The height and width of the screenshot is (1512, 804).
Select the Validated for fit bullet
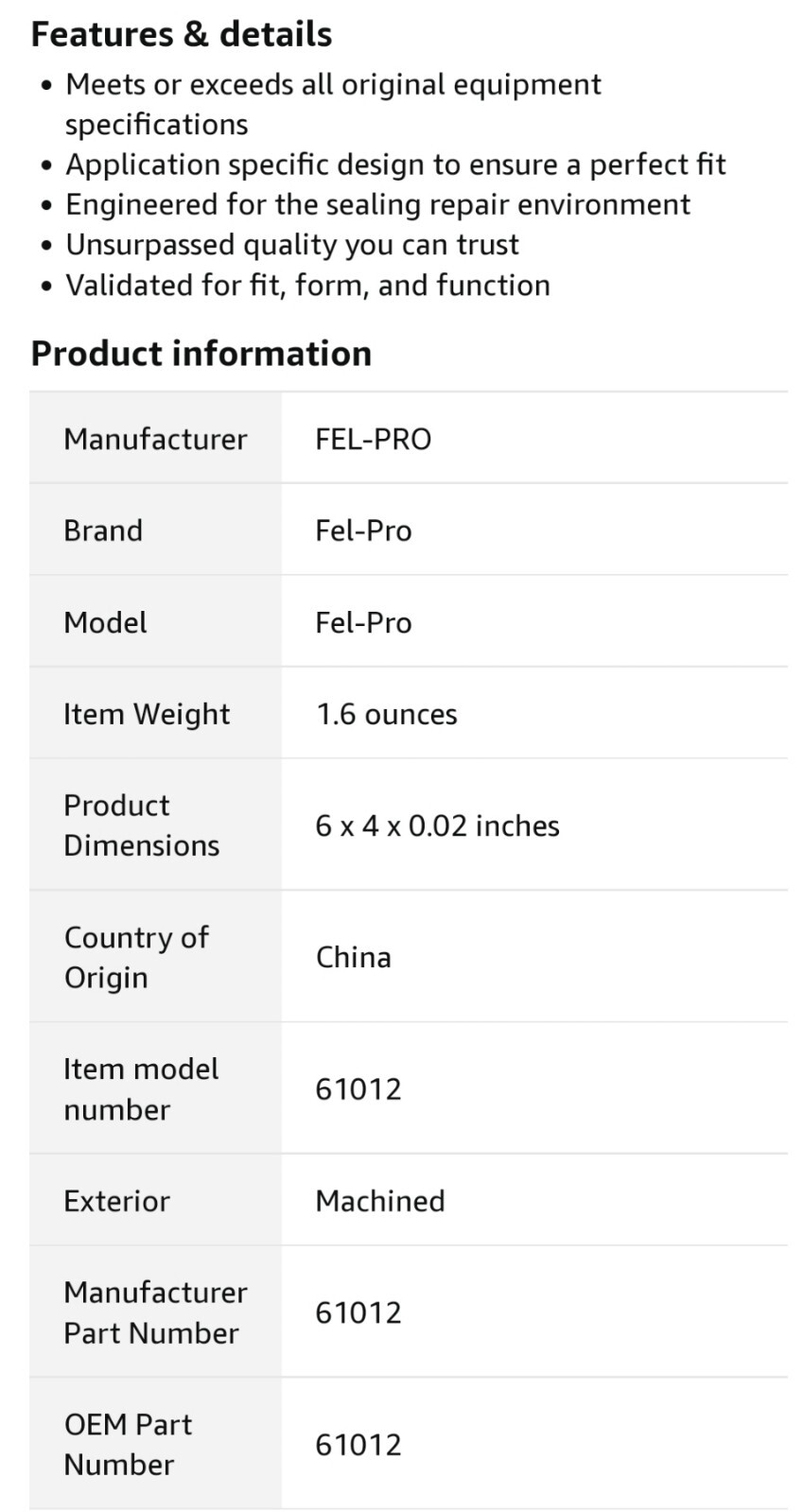307,286
